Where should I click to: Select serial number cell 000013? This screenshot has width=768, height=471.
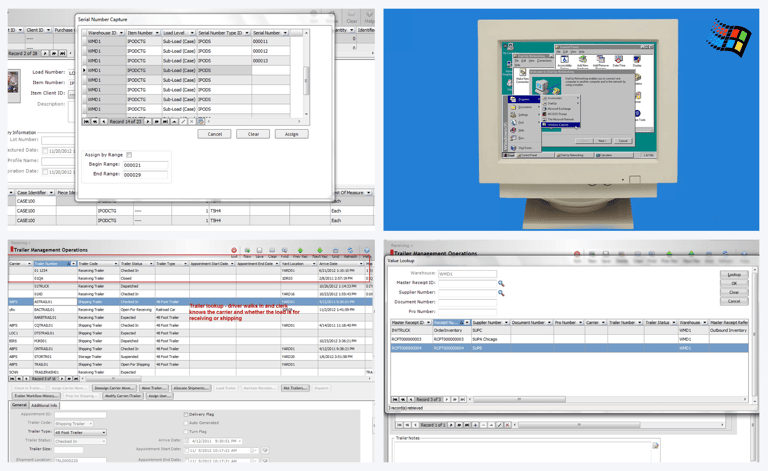tap(271, 61)
